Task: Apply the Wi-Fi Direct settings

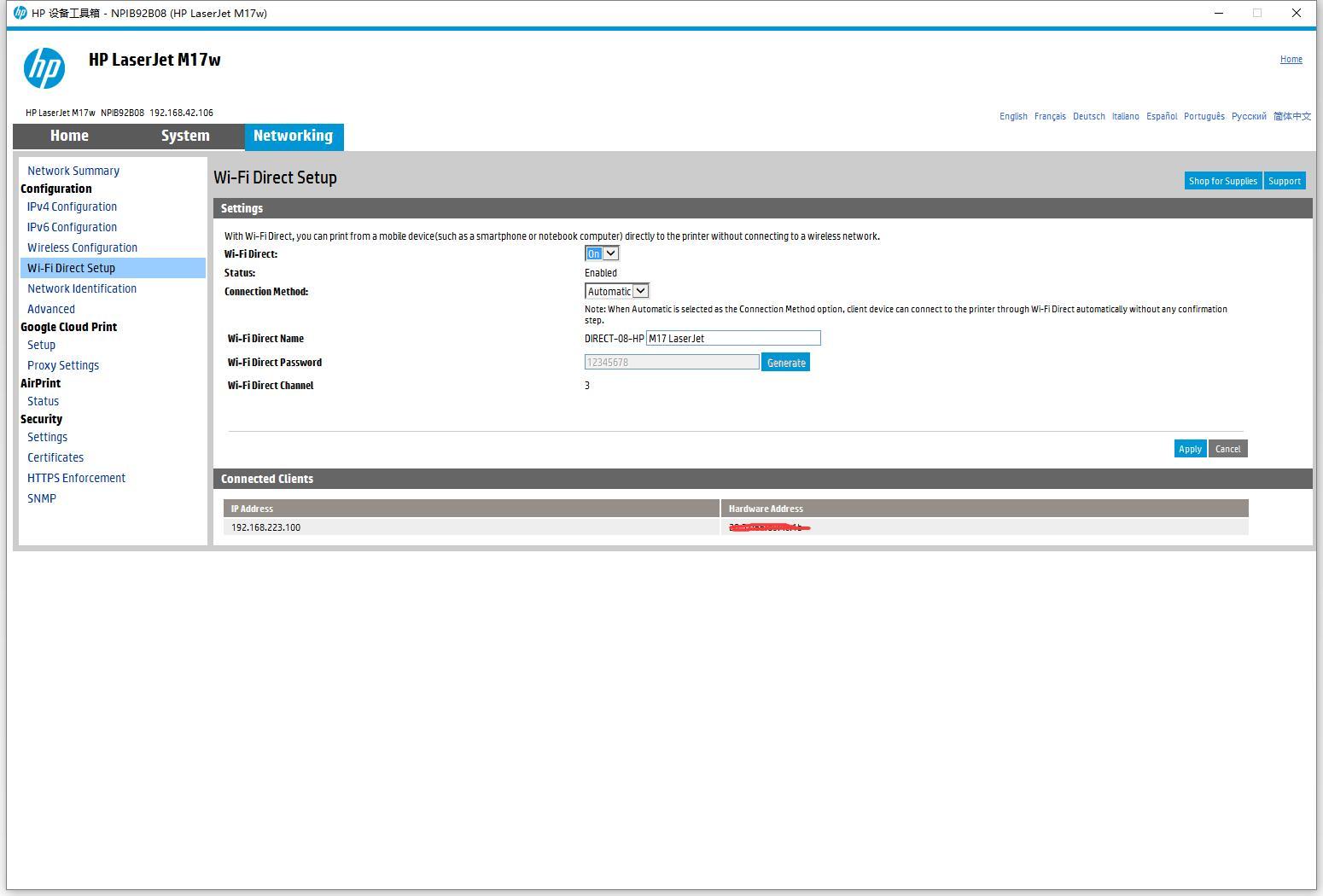Action: click(x=1190, y=449)
